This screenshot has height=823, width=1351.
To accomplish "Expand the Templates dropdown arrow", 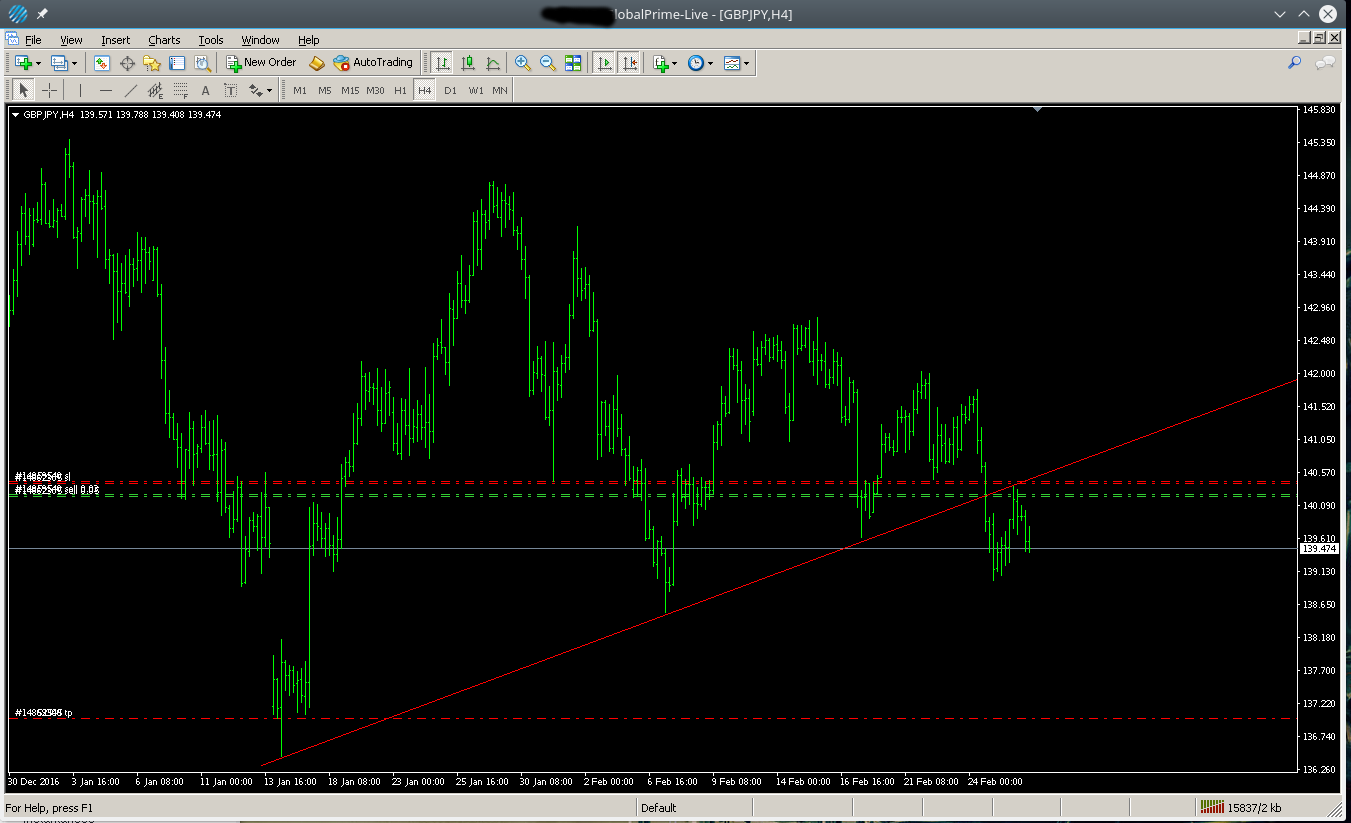I will 747,63.
